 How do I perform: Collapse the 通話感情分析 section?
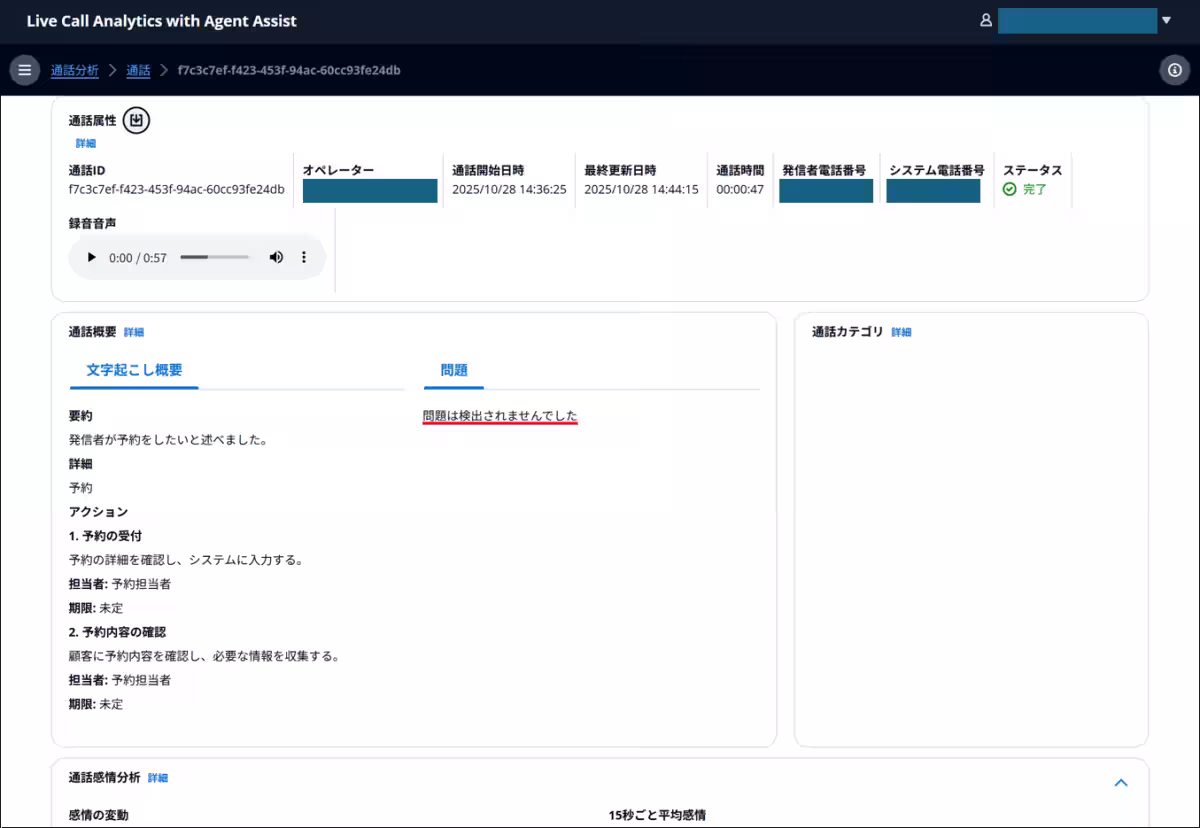[x=1121, y=783]
